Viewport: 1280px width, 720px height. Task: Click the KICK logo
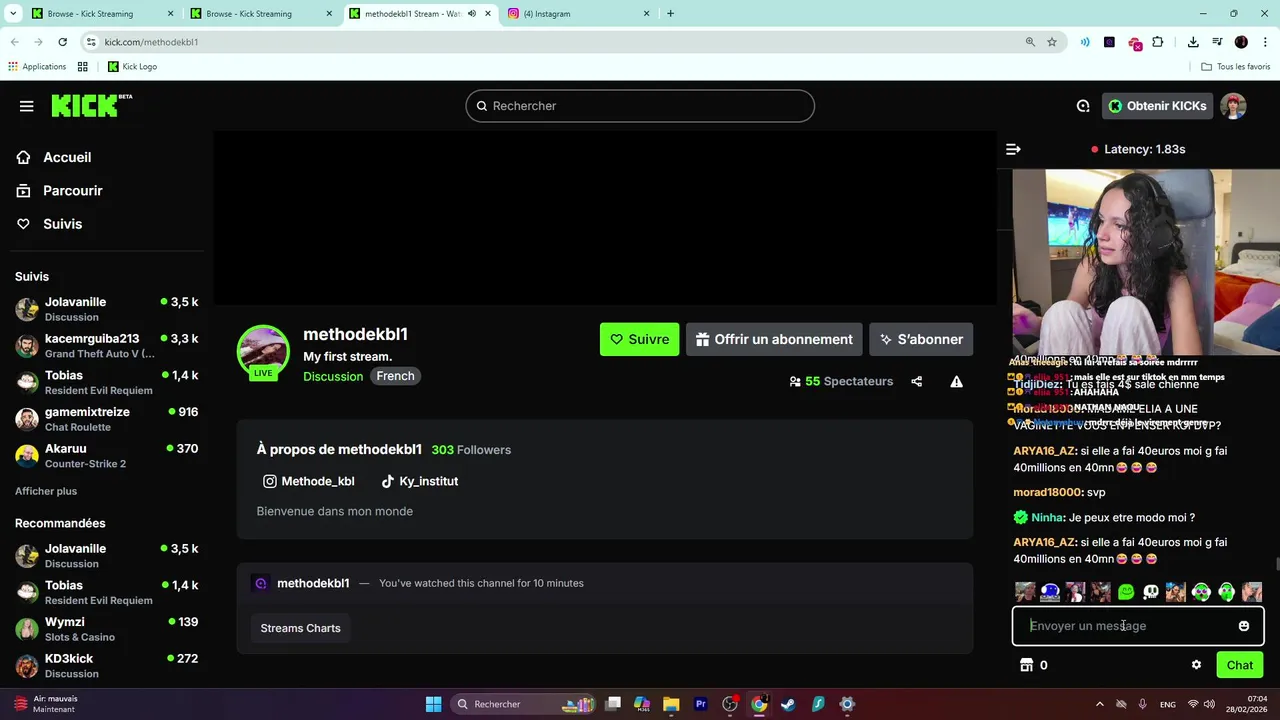coord(90,105)
